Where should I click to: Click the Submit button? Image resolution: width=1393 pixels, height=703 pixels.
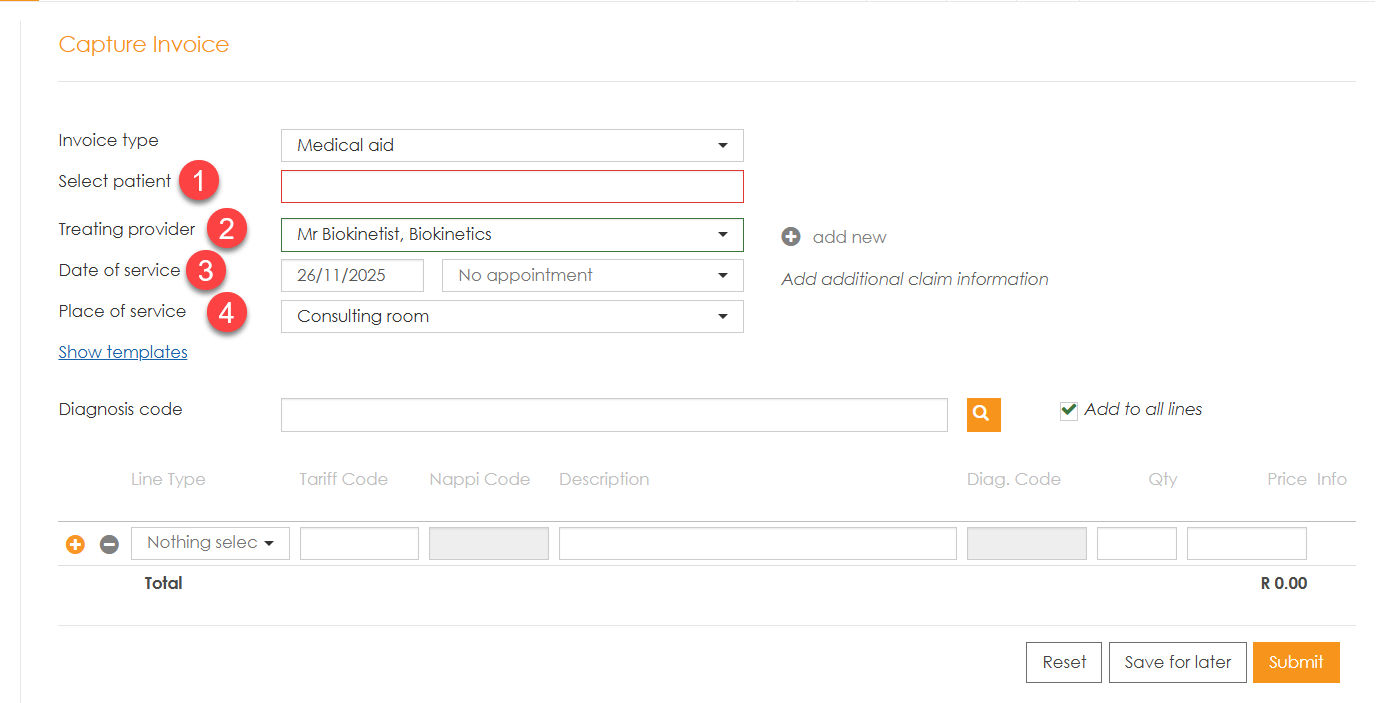pyautogui.click(x=1295, y=662)
